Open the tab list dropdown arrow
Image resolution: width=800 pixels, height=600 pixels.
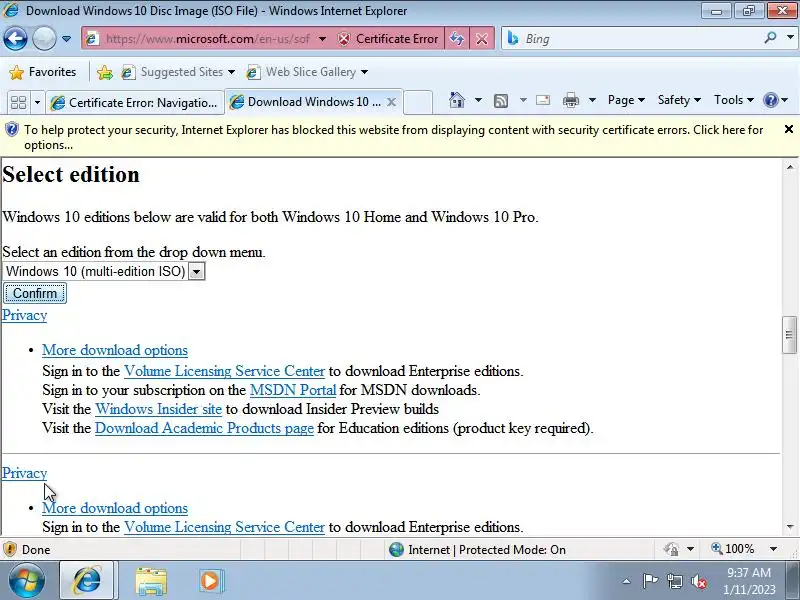(x=37, y=103)
